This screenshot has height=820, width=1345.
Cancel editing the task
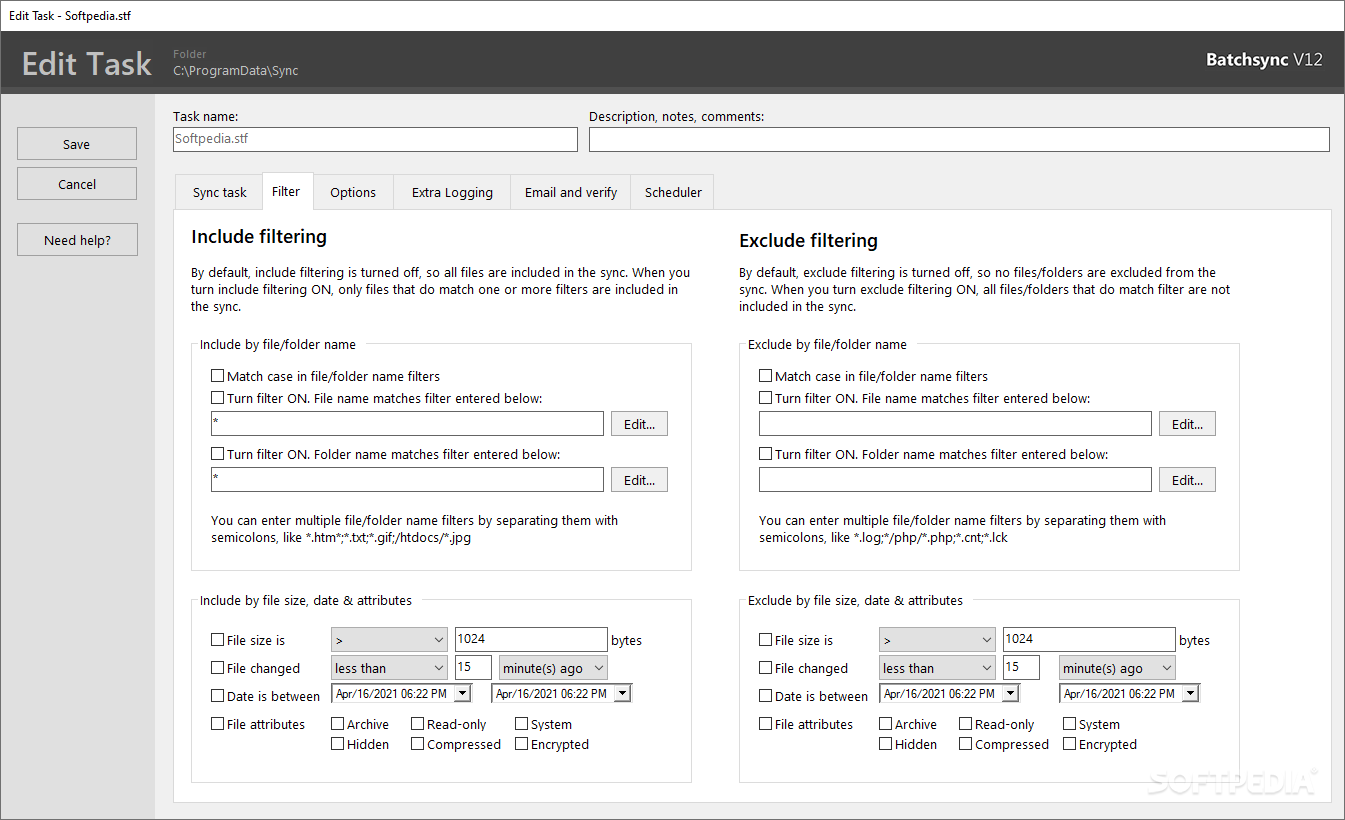(x=77, y=184)
